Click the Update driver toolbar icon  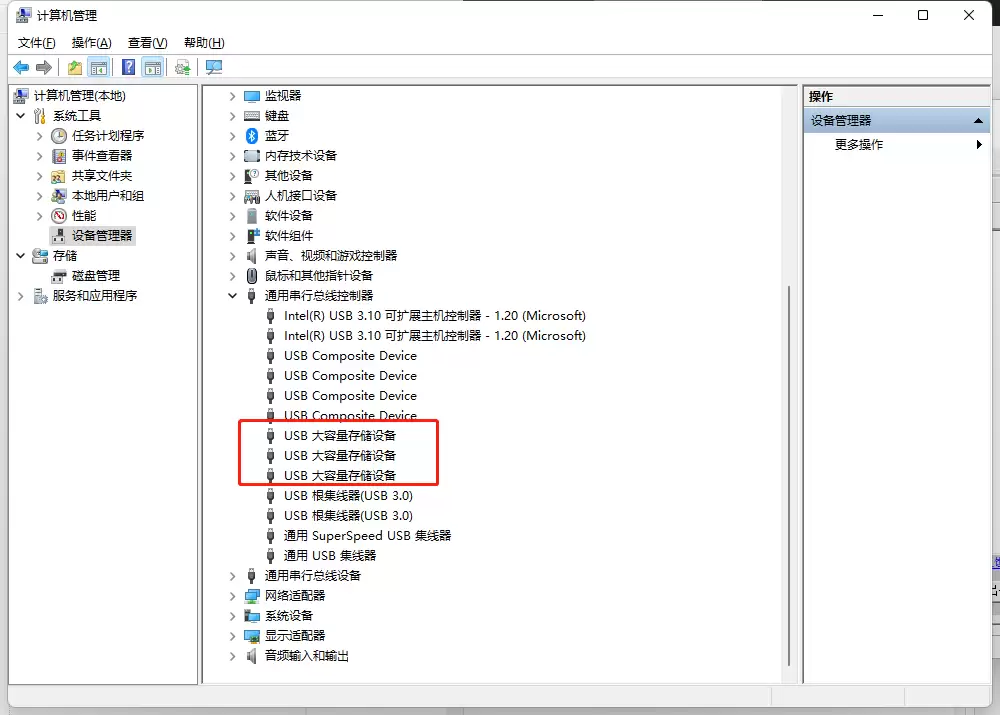182,67
